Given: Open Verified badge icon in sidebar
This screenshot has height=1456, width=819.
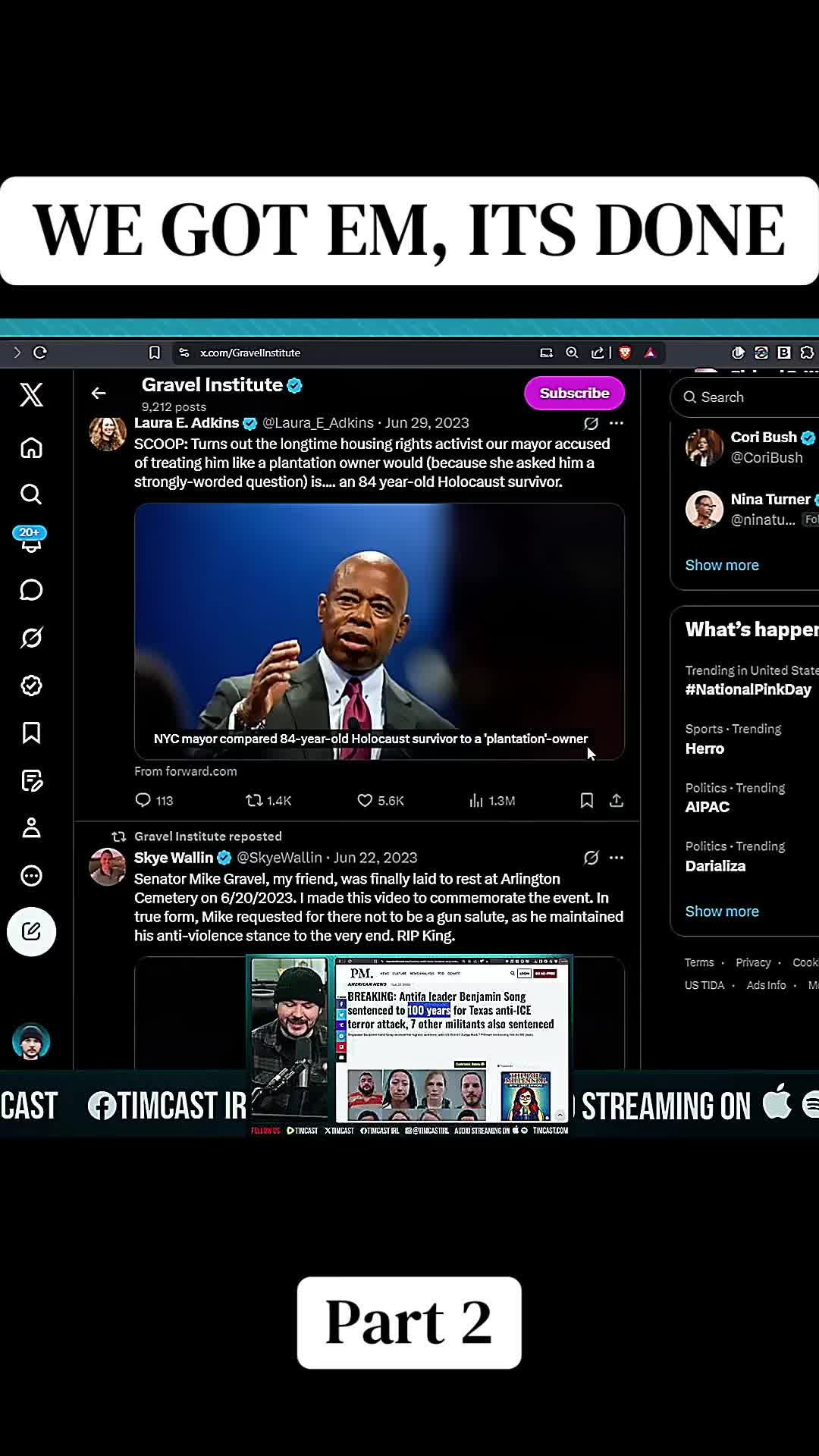Looking at the screenshot, I should (x=31, y=686).
